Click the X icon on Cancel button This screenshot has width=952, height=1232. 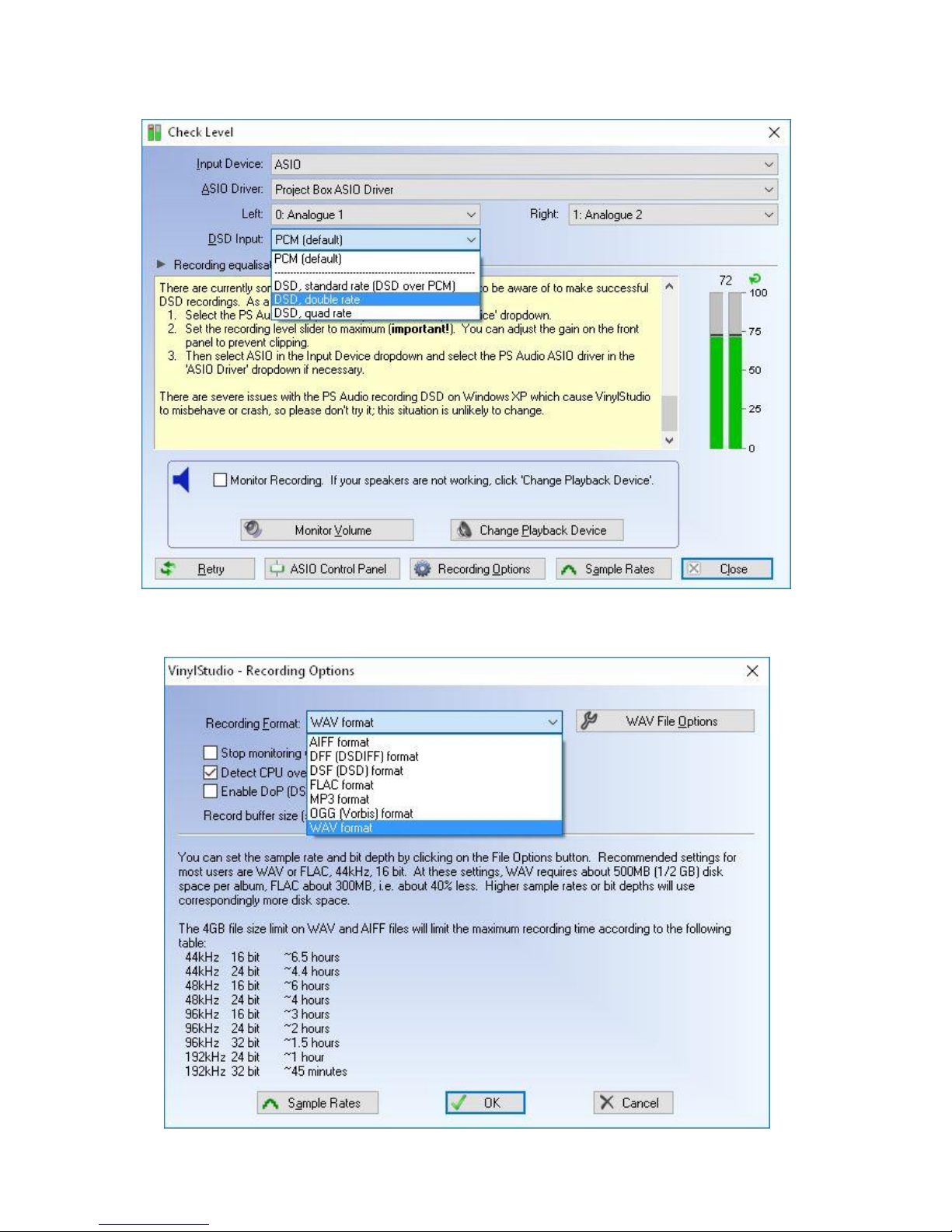607,1102
